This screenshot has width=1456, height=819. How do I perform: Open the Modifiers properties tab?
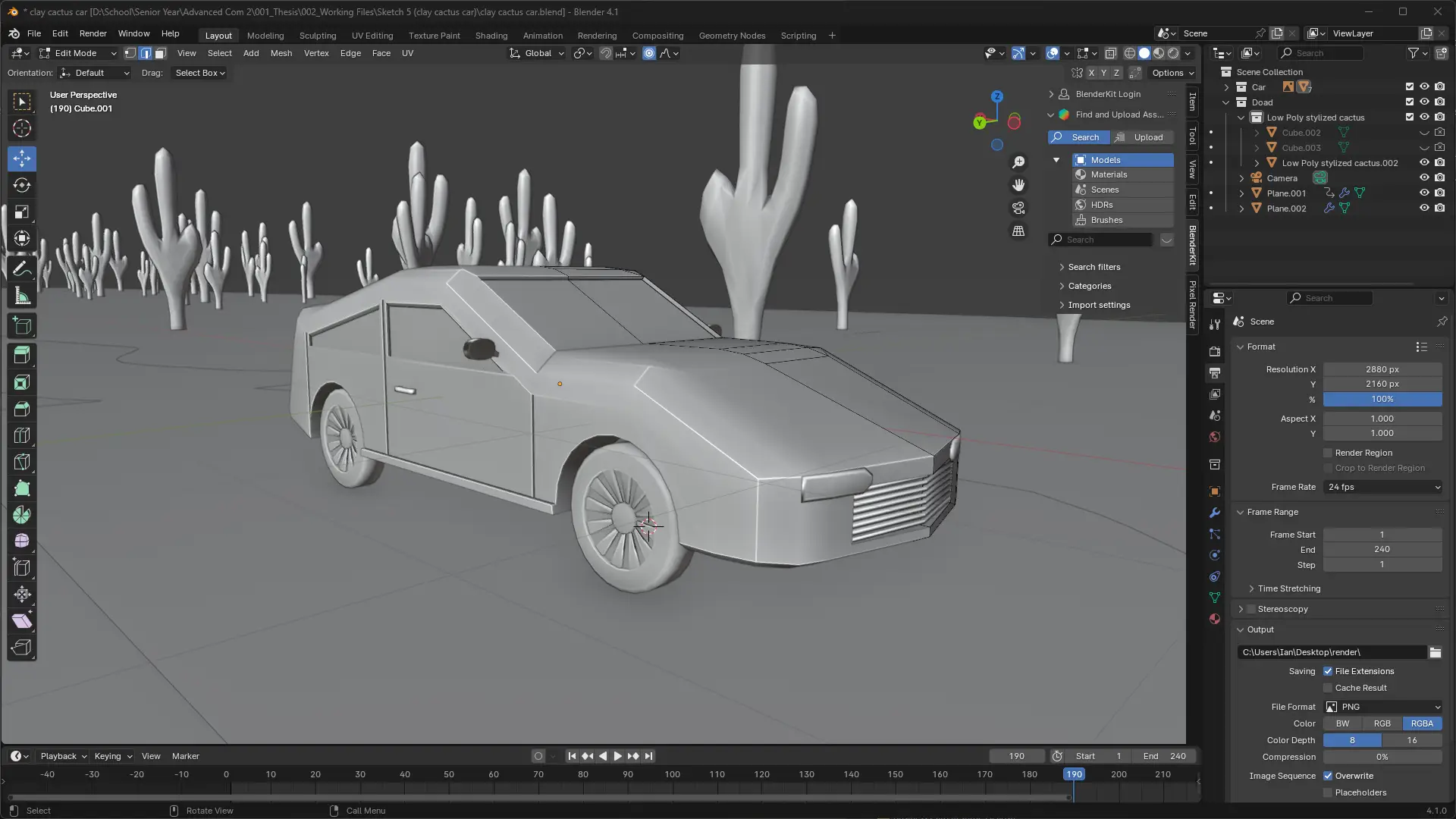pos(1215,513)
